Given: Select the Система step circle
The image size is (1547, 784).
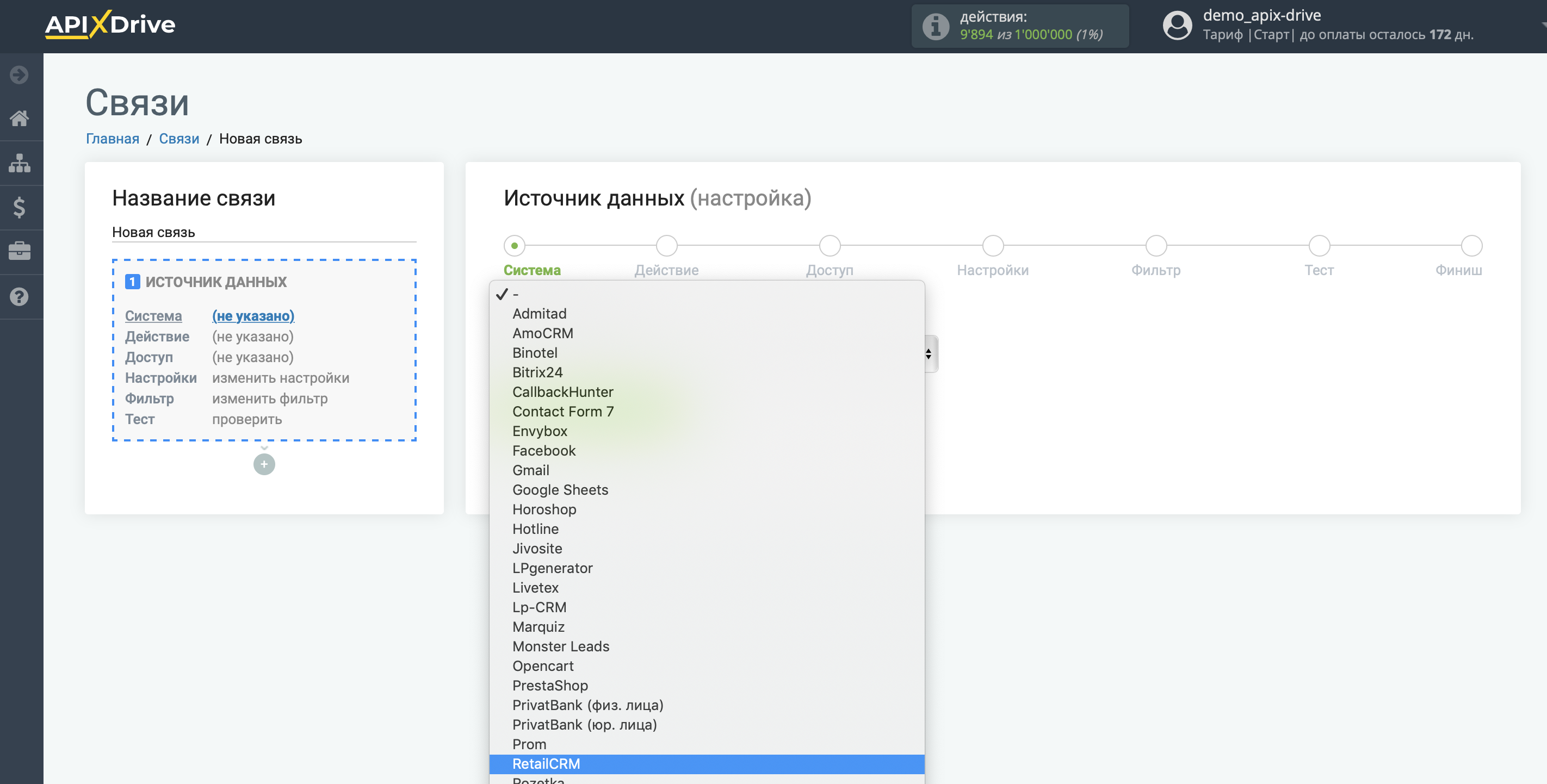Looking at the screenshot, I should pos(514,246).
